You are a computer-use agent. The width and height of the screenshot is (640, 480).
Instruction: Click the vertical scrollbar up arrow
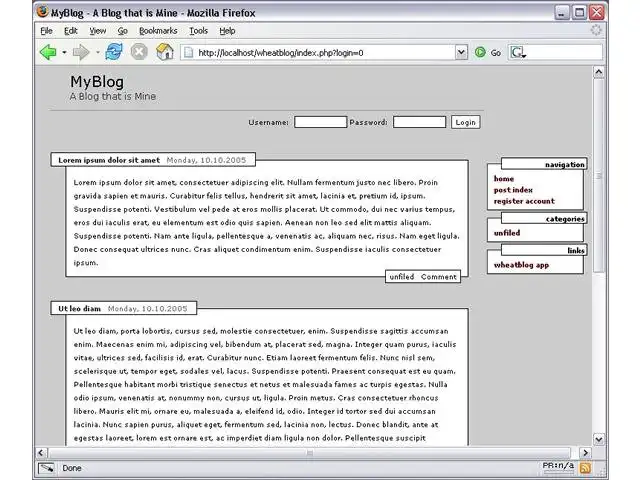(x=598, y=72)
